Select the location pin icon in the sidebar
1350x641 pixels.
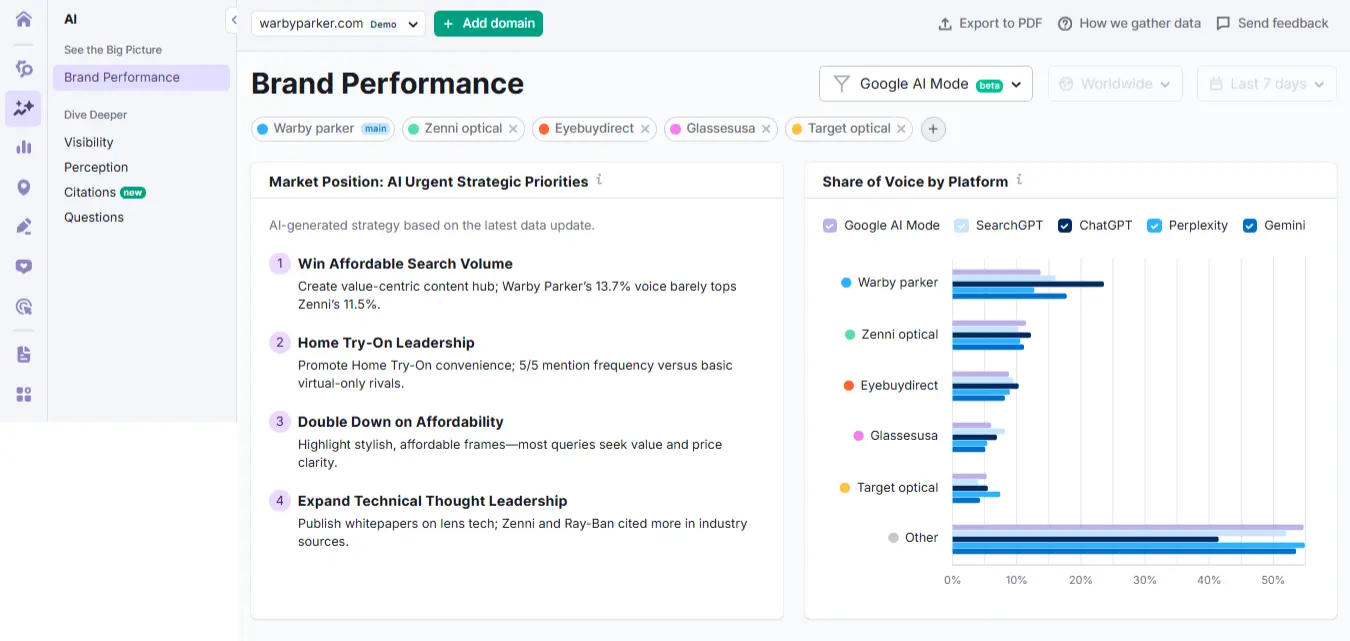22,186
